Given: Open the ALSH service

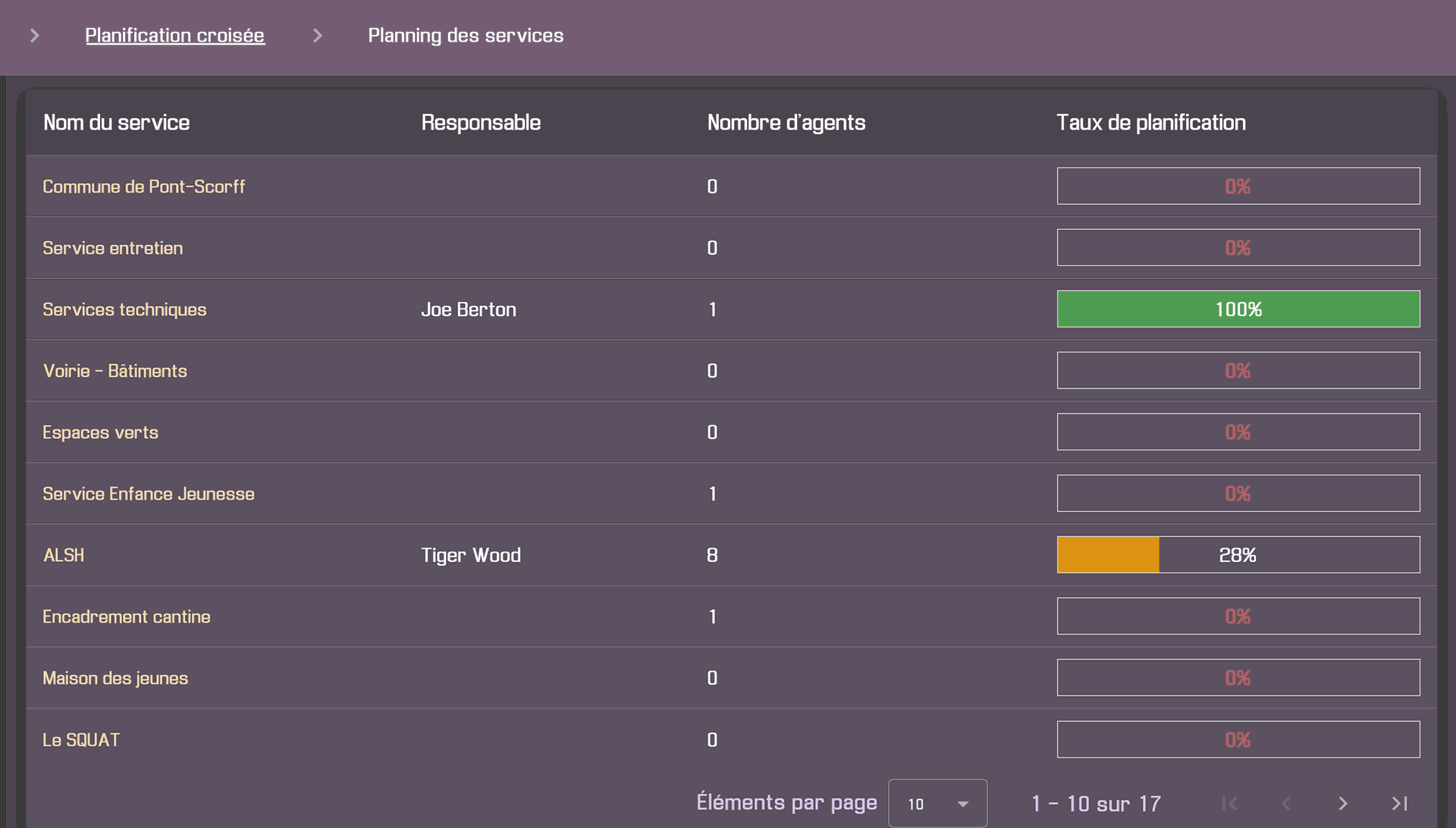Looking at the screenshot, I should coord(64,555).
